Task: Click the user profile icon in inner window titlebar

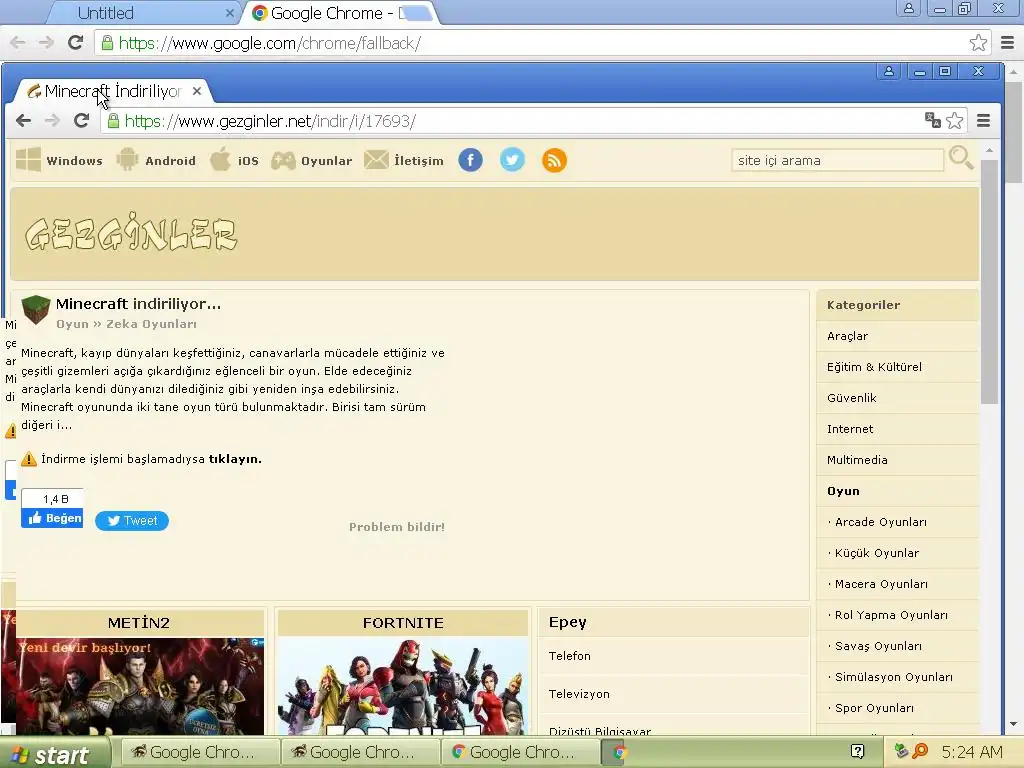Action: 889,71
